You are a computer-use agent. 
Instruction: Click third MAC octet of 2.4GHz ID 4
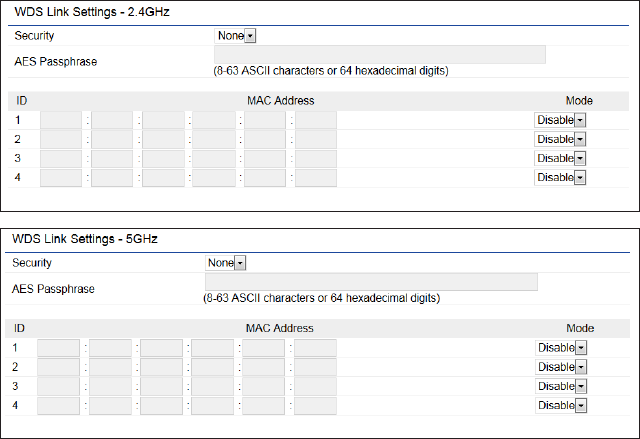163,177
